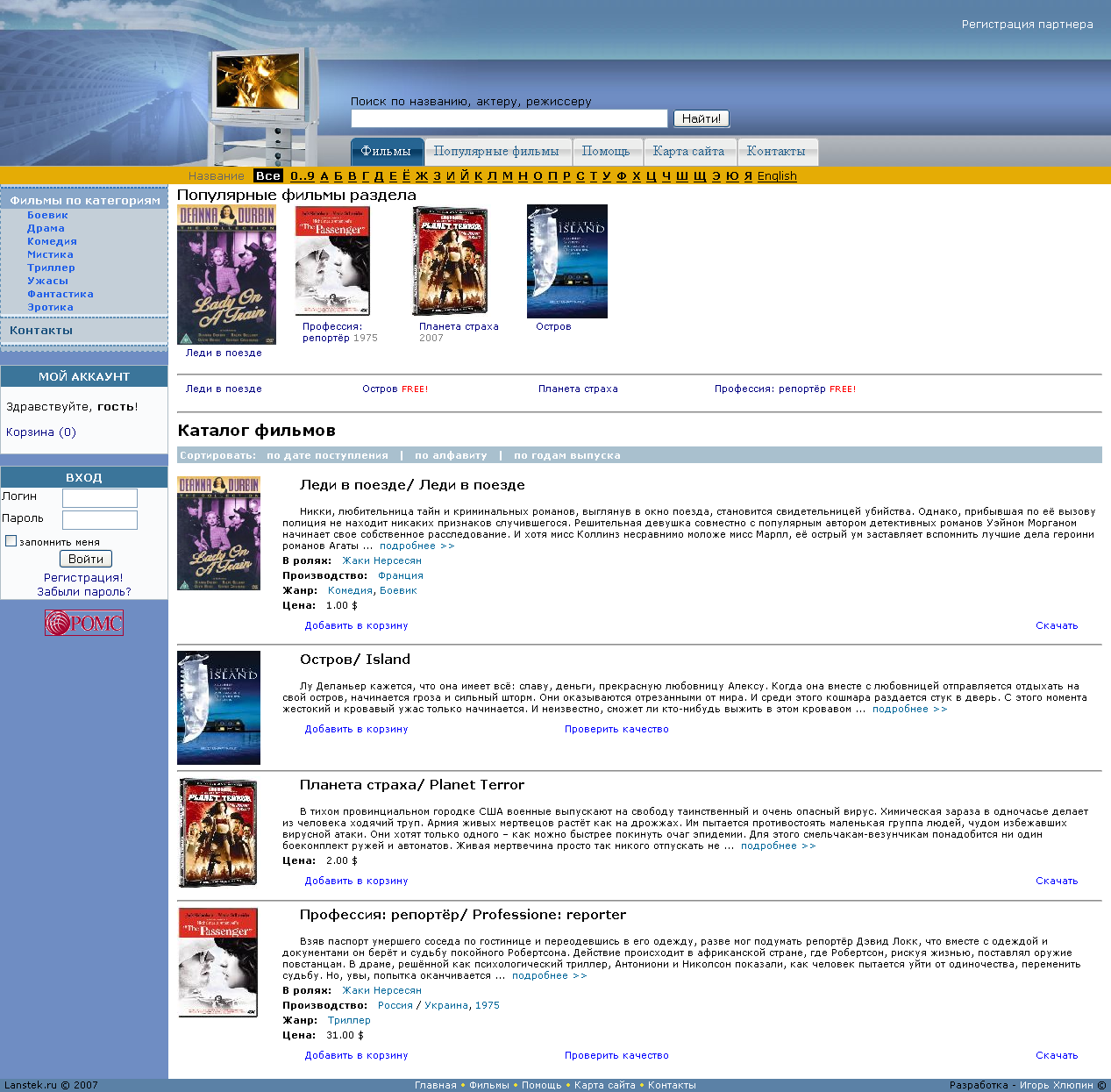Viewport: 1111px width, 1092px height.
Task: Open the Island poster in popular films
Action: 566,261
